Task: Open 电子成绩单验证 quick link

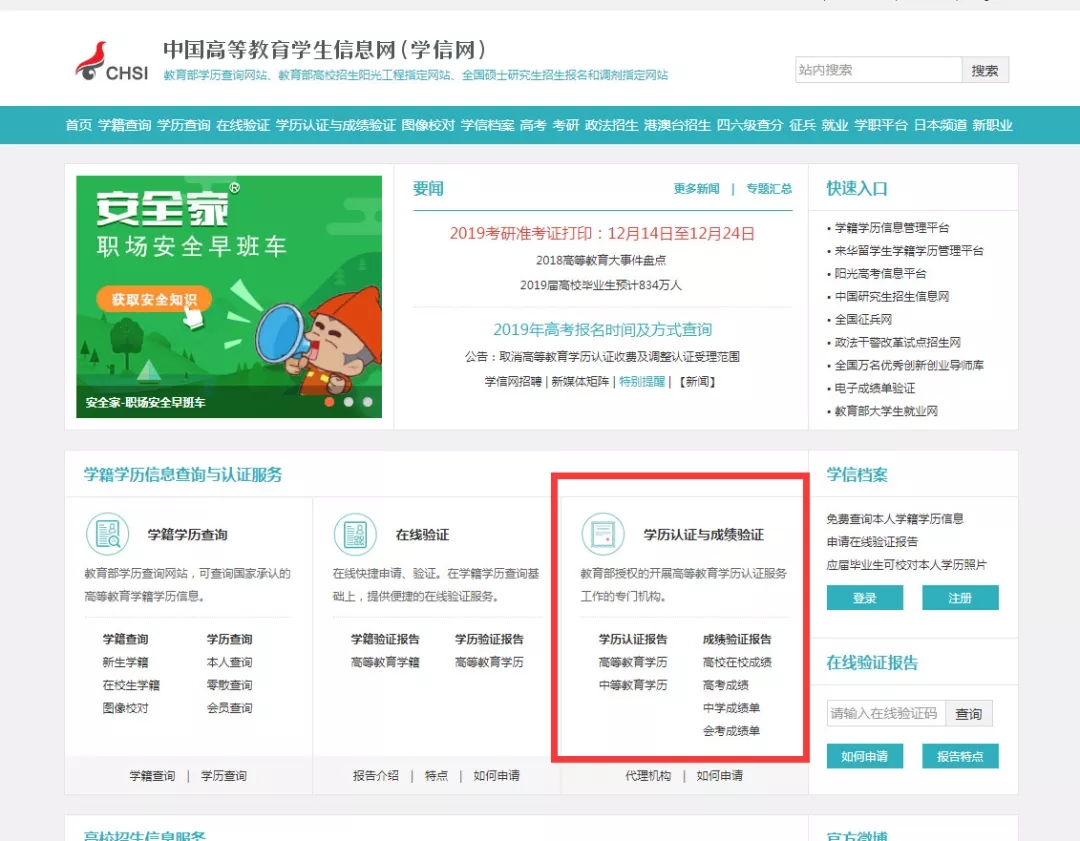Action: coord(875,388)
